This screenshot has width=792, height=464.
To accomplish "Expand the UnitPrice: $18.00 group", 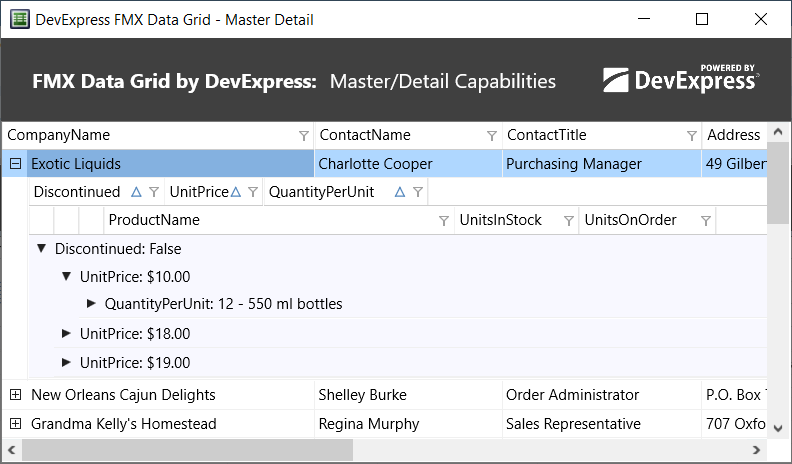I will click(66, 333).
